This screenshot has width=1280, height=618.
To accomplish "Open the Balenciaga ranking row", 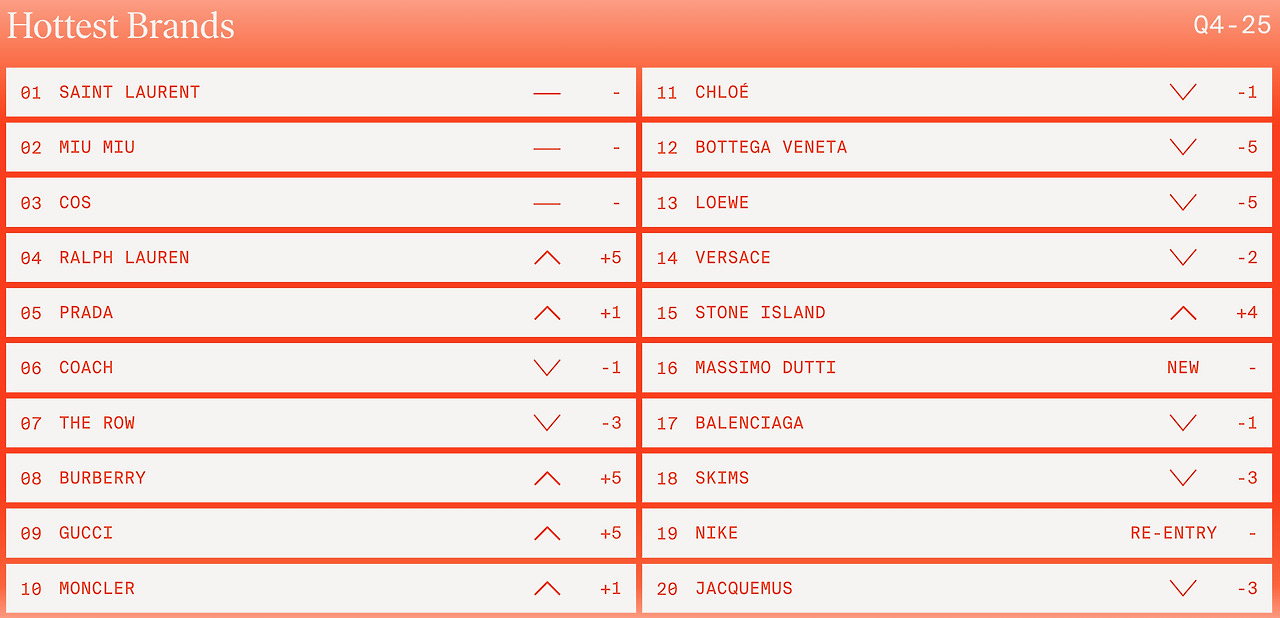I will click(957, 422).
